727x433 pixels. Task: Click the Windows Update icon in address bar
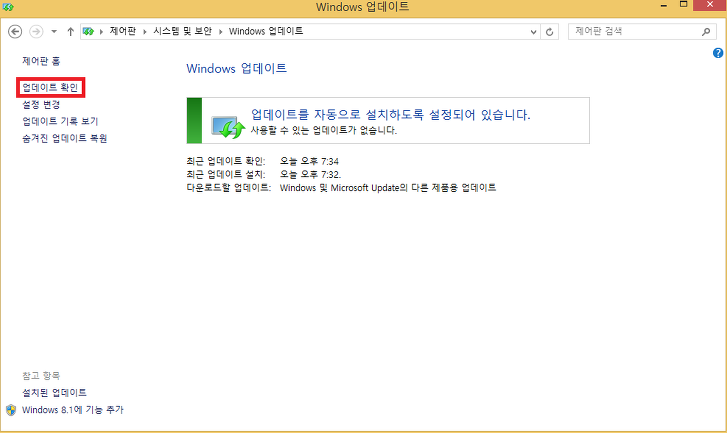coord(88,32)
